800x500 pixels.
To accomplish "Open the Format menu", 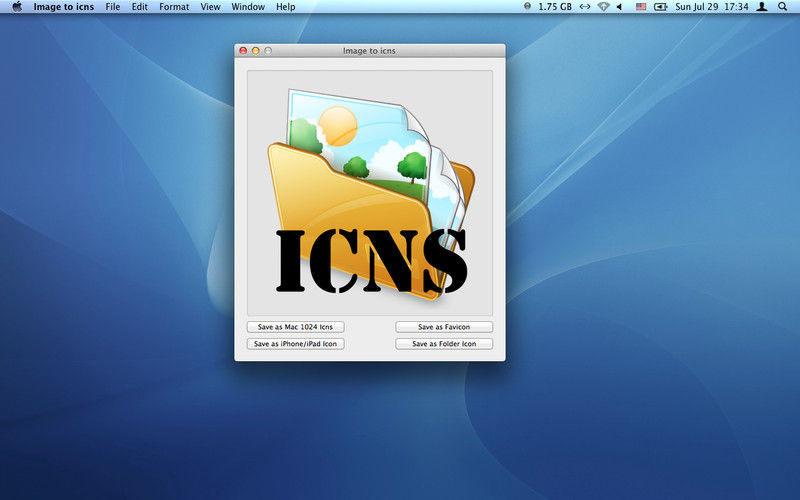I will click(174, 7).
